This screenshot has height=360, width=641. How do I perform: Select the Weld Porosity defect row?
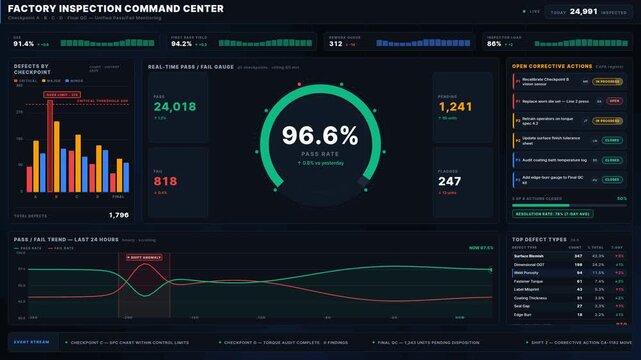[x=568, y=273]
